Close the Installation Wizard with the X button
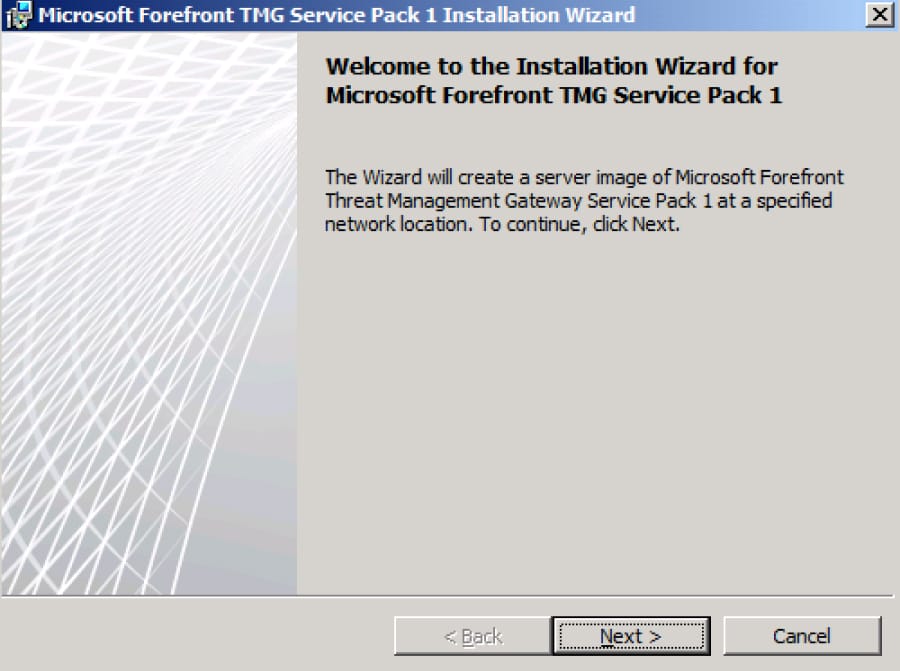 (x=880, y=15)
